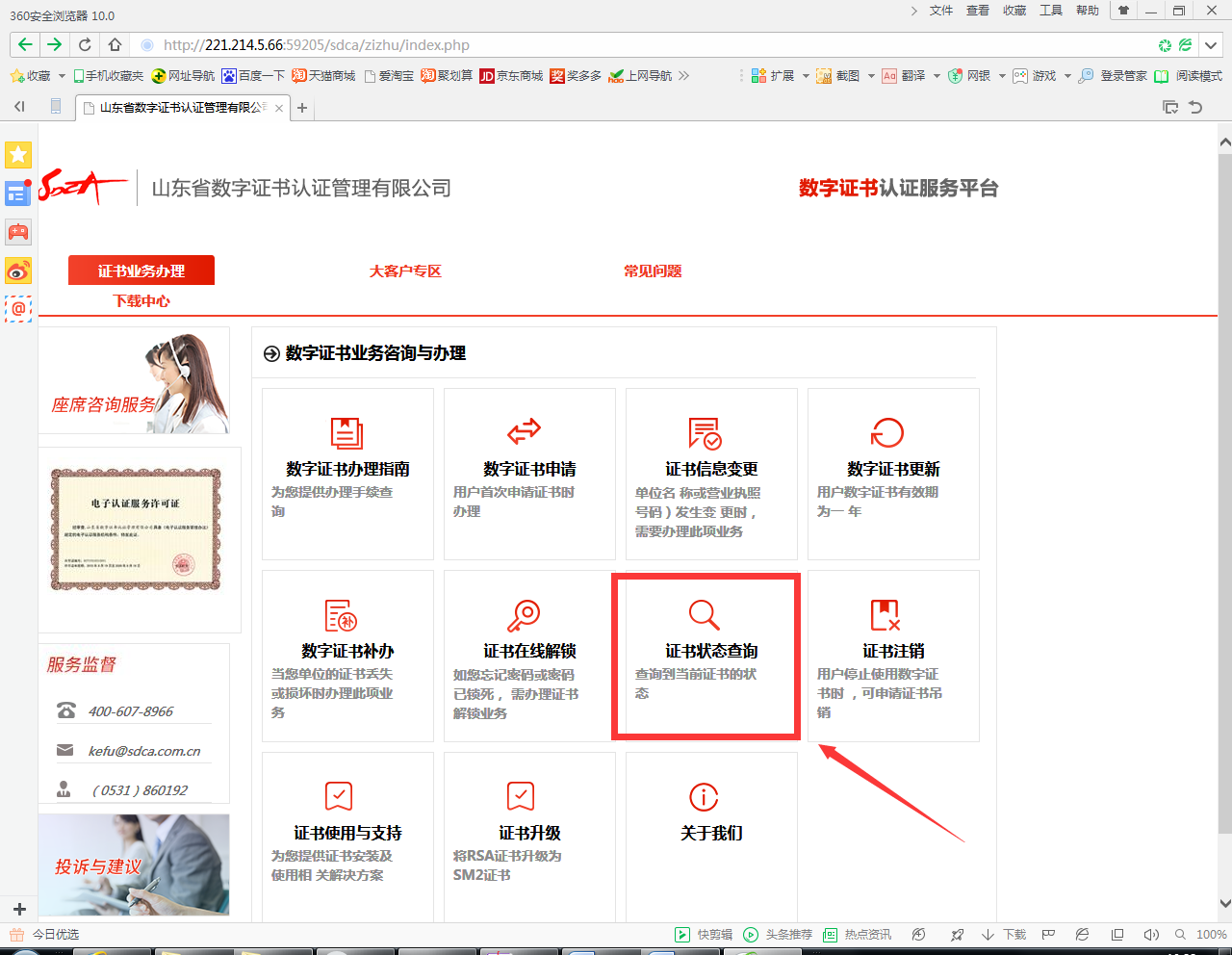Open the 关于我们 info icon
The image size is (1232, 955).
click(704, 797)
